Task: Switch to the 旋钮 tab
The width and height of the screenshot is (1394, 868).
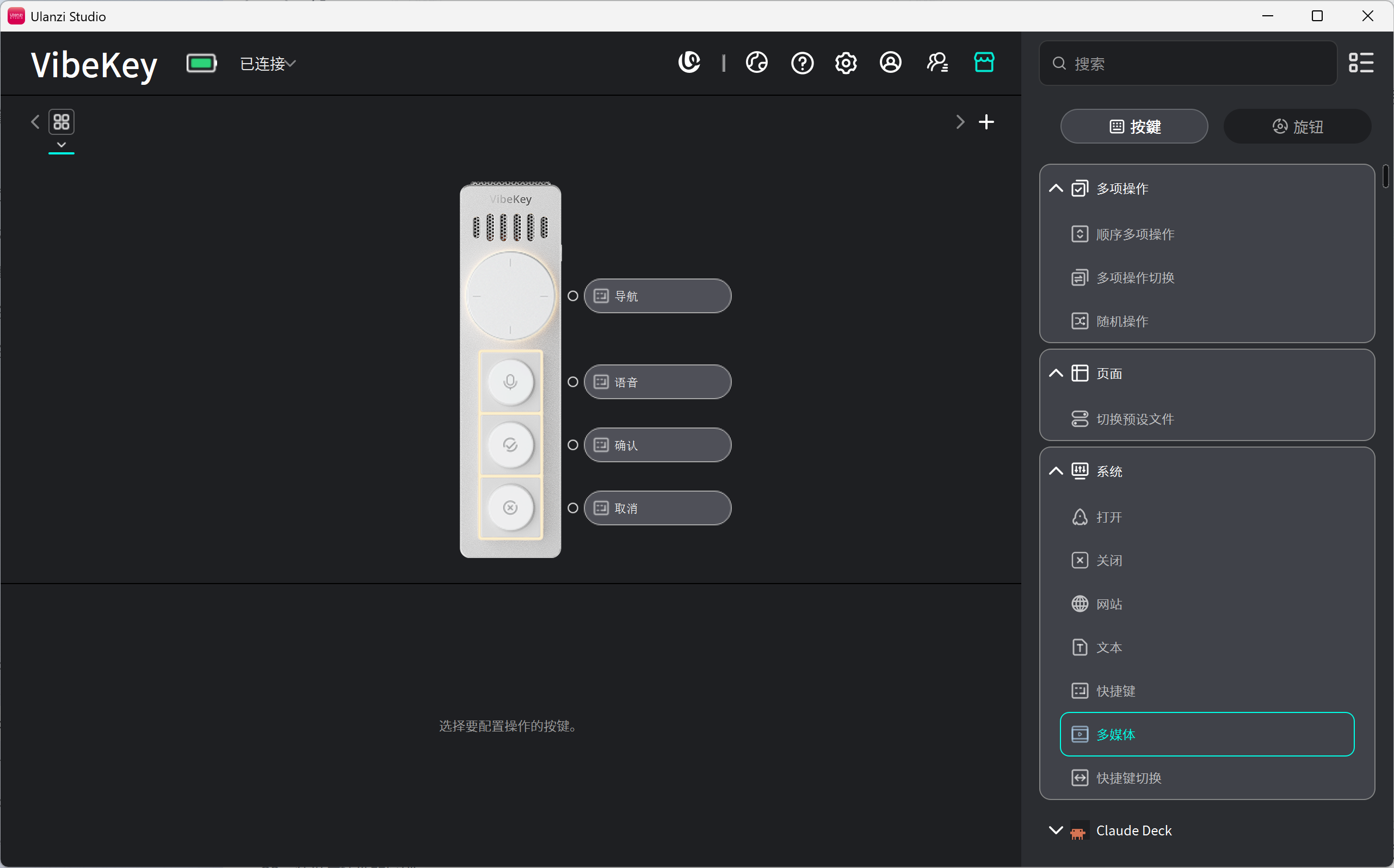Action: (x=1298, y=126)
